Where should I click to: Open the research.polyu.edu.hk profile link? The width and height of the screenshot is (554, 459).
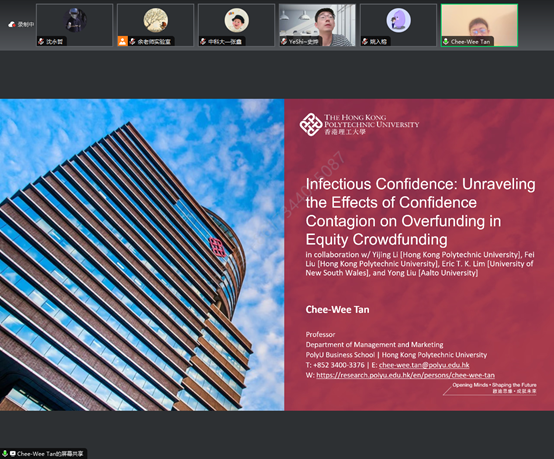[405, 375]
